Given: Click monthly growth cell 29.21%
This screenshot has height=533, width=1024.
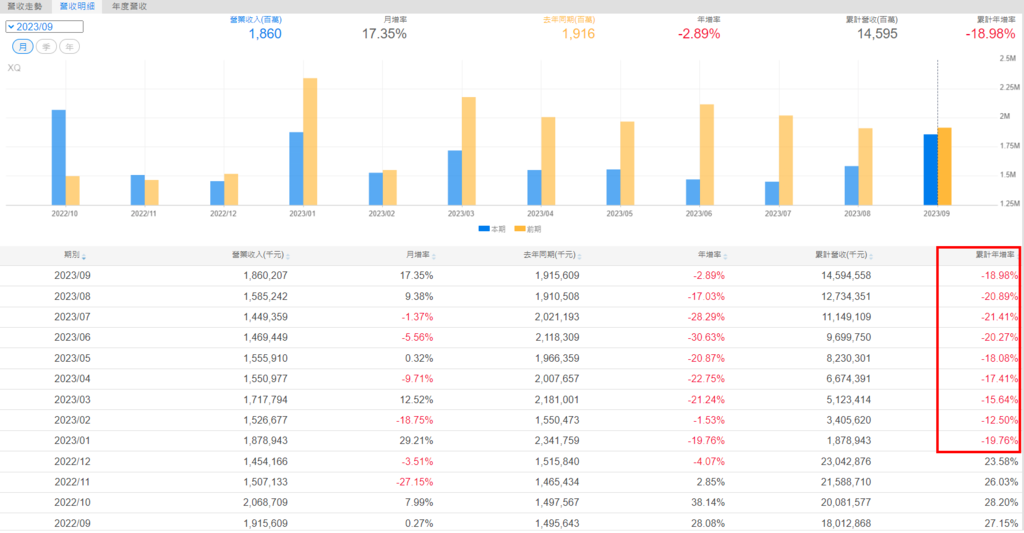Looking at the screenshot, I should [417, 441].
